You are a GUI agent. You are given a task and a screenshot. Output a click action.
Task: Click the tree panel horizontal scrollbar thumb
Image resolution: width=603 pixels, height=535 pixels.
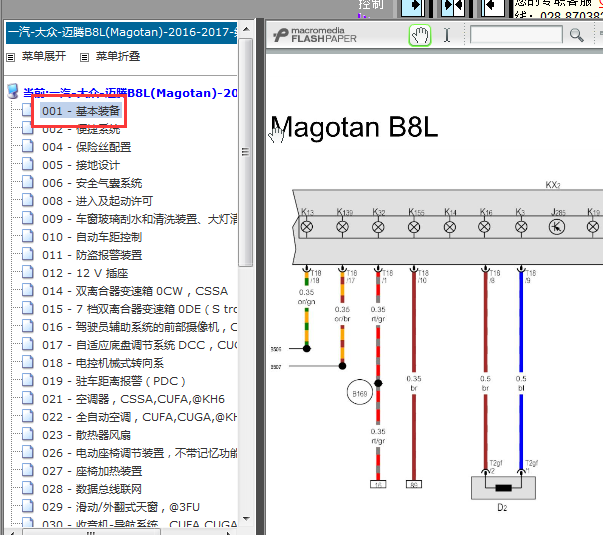(91, 532)
